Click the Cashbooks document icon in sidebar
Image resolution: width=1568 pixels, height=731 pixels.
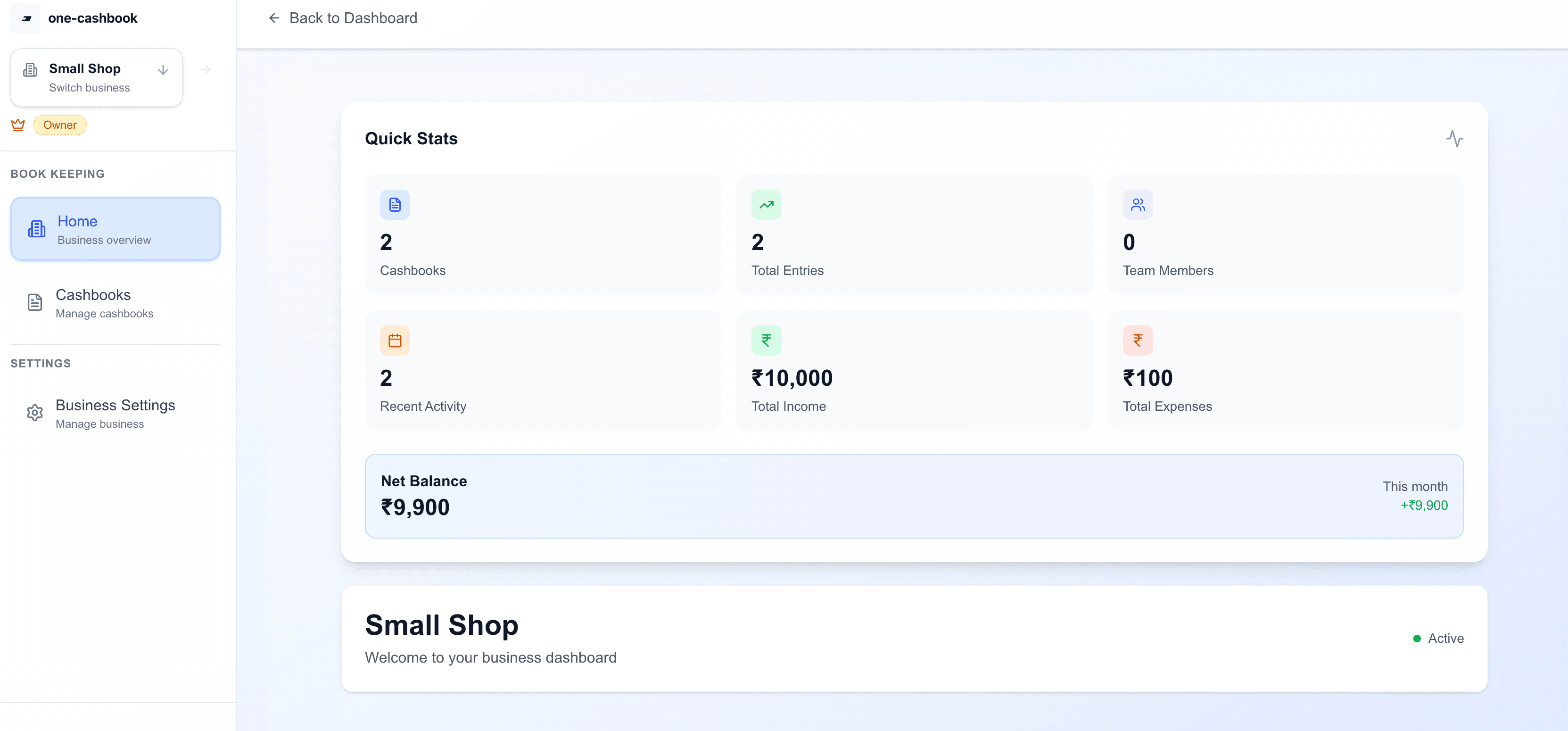tap(35, 303)
